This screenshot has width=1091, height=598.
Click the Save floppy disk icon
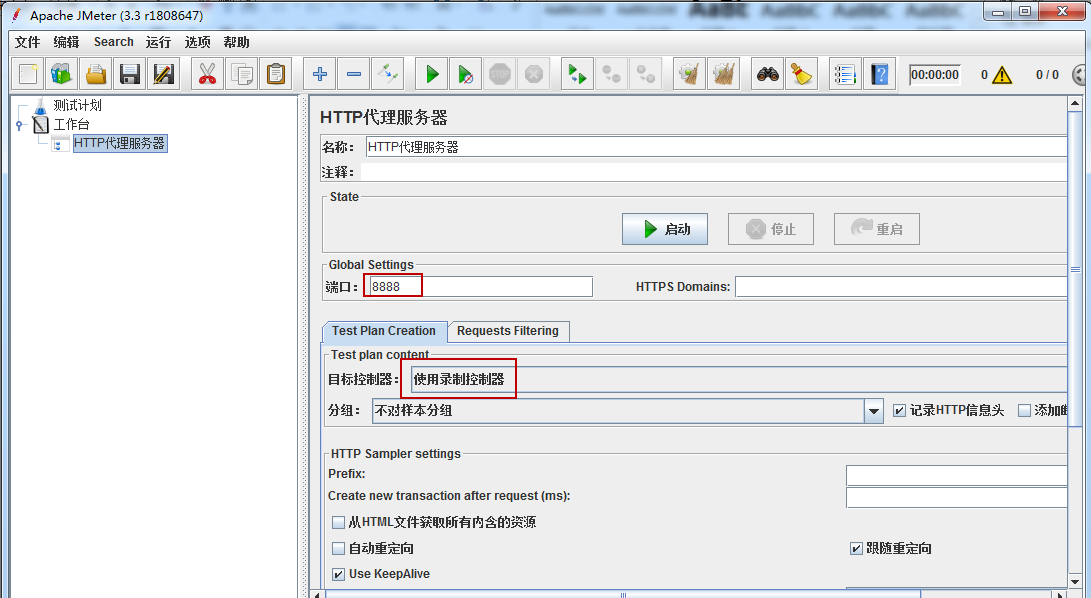tap(130, 74)
